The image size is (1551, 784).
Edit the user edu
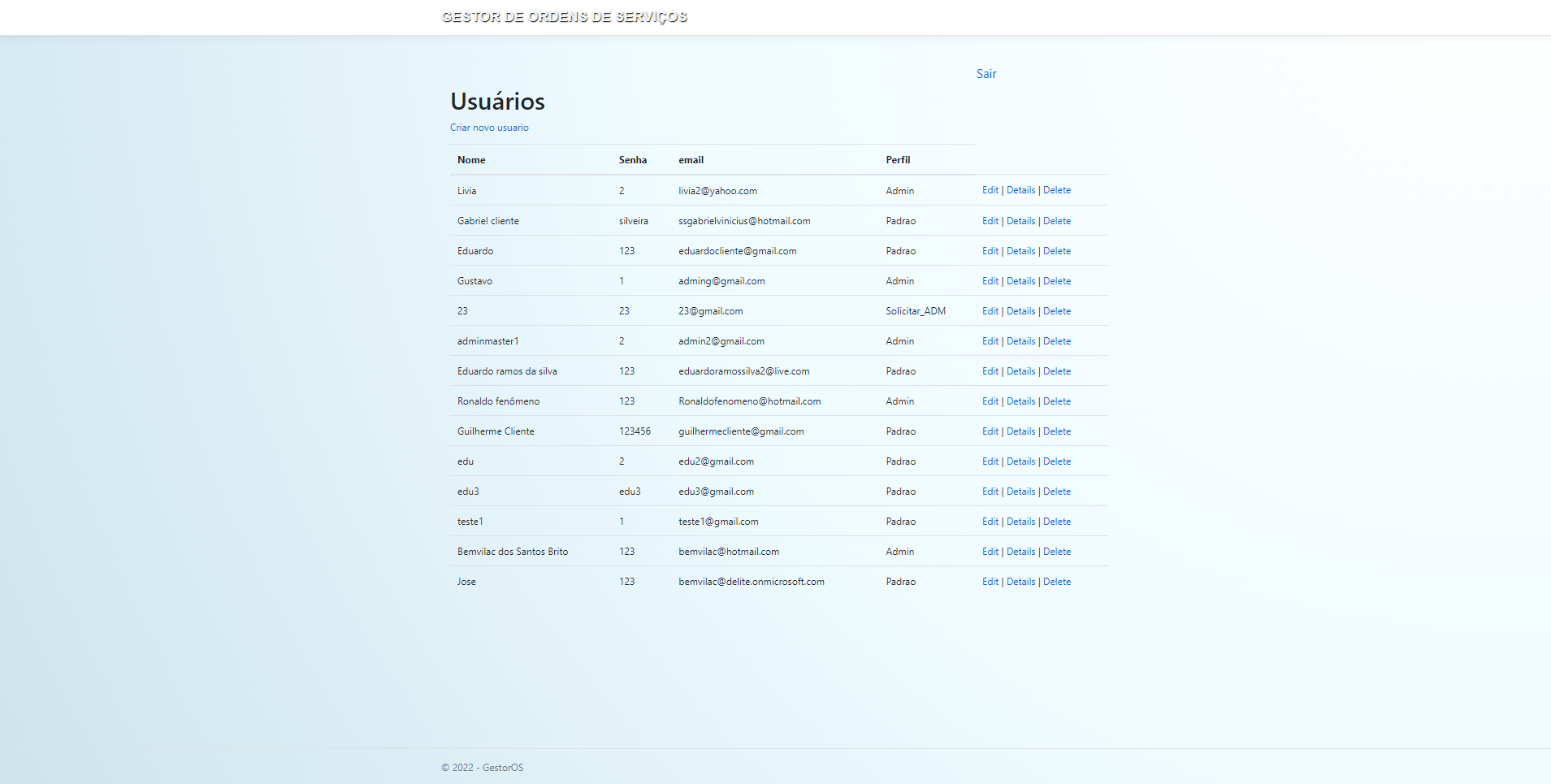[x=990, y=461]
